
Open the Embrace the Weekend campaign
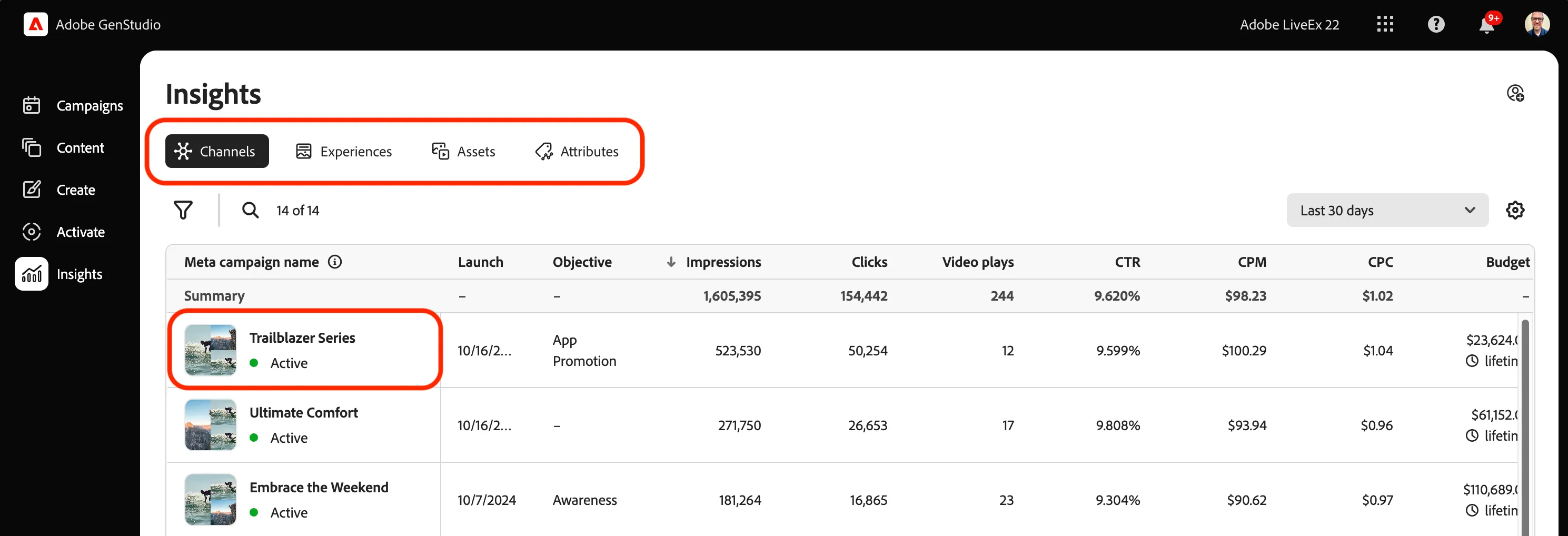(x=319, y=488)
